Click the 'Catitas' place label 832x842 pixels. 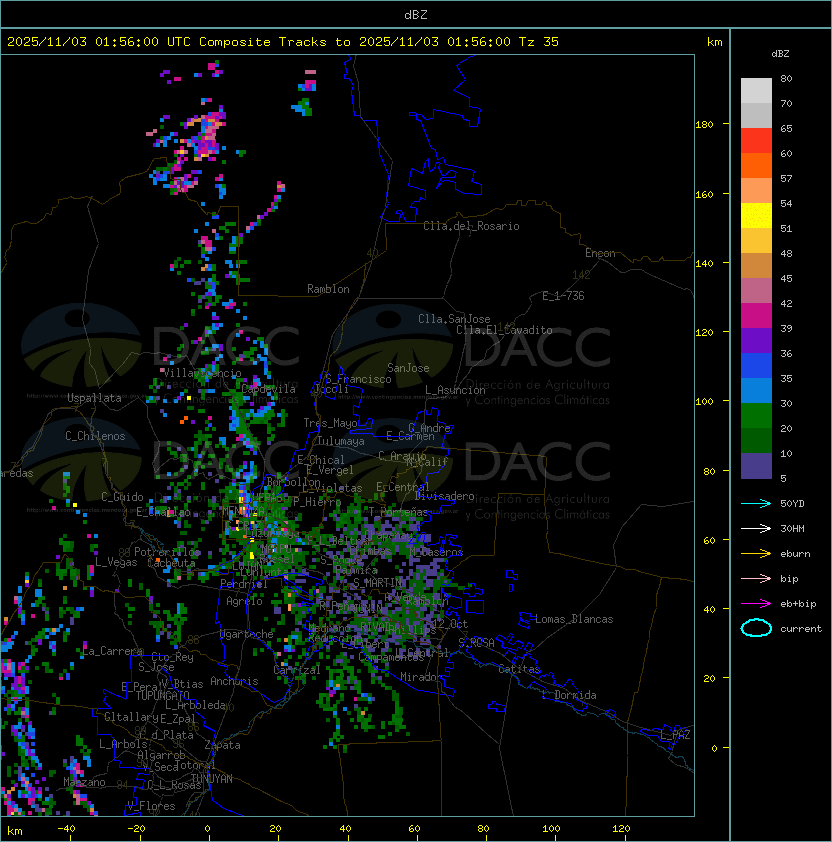coord(519,669)
